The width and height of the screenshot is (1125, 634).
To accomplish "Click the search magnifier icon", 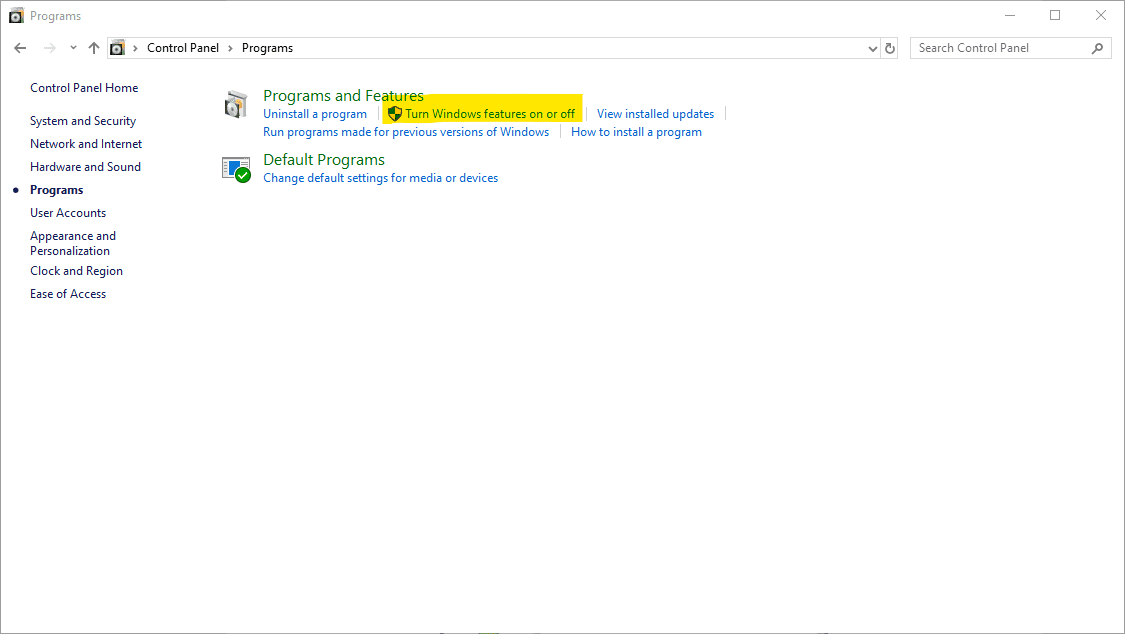I will 1097,48.
